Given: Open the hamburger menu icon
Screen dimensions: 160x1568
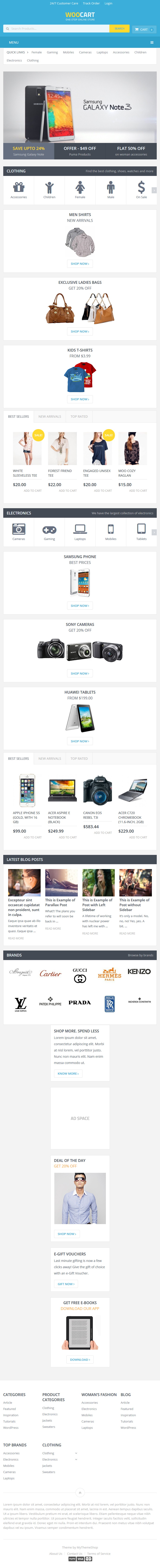Looking at the screenshot, I should (x=151, y=43).
